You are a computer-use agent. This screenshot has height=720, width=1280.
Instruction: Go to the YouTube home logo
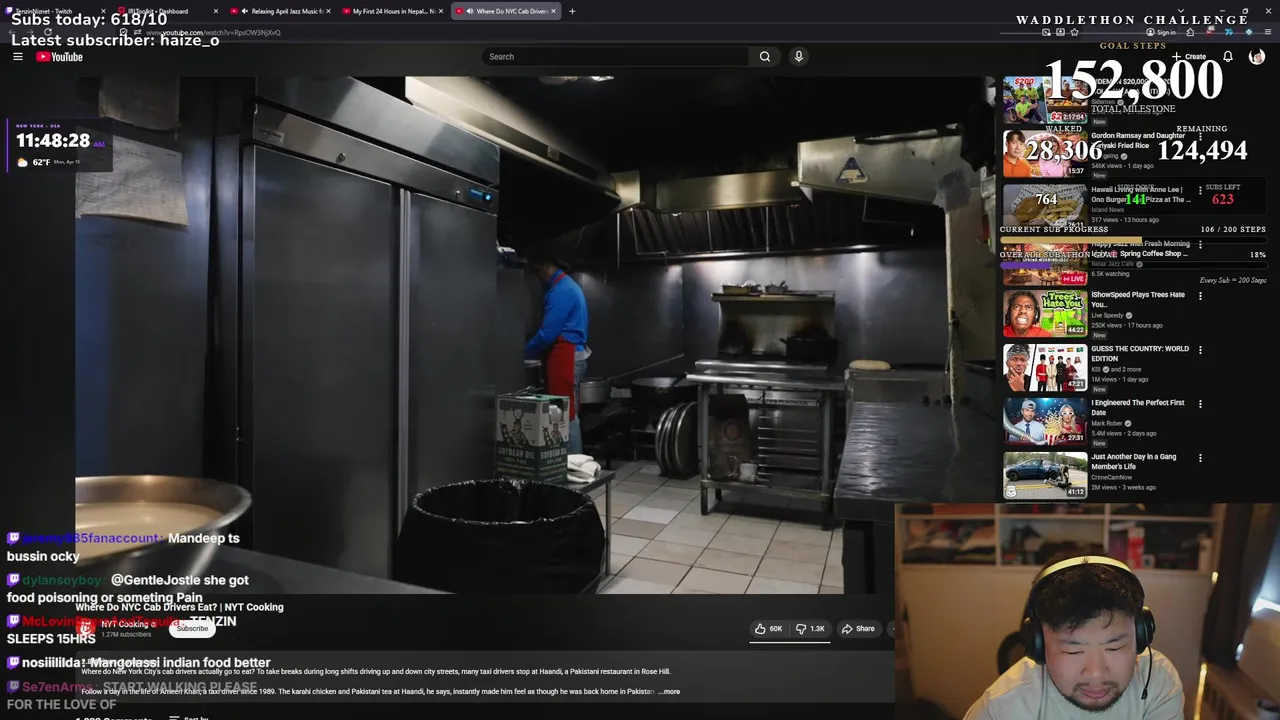click(60, 57)
